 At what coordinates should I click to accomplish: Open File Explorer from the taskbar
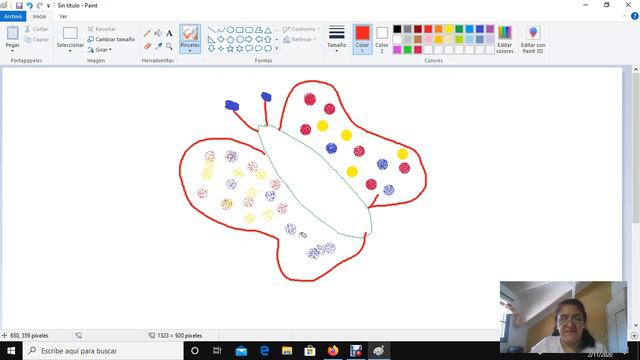287,351
